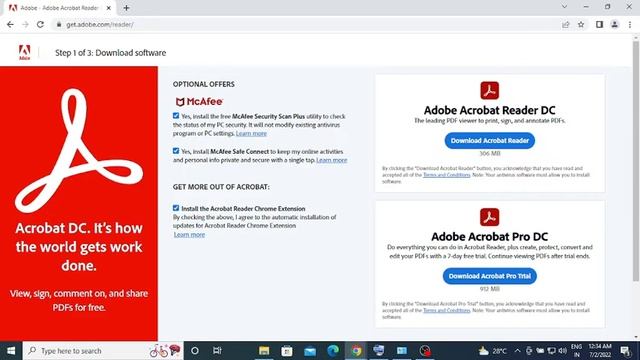
Task: Click the Adobe logo in page header
Action: click(24, 52)
